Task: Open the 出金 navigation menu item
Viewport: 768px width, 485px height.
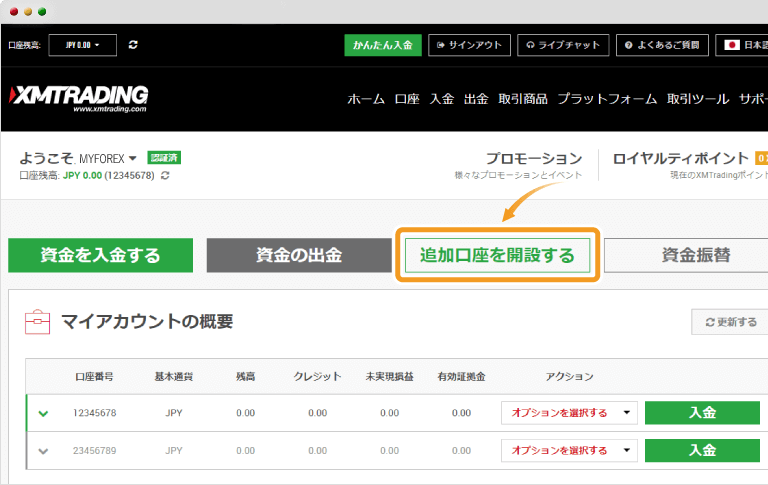Action: pyautogui.click(x=476, y=99)
